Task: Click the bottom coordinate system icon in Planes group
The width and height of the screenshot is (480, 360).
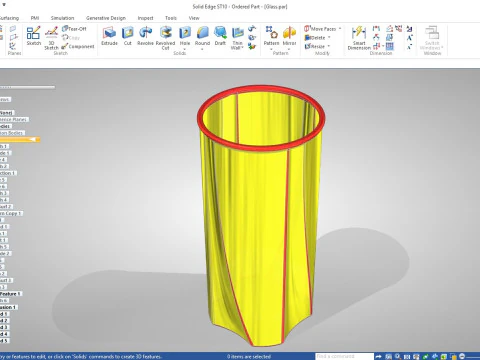Action: (13, 46)
